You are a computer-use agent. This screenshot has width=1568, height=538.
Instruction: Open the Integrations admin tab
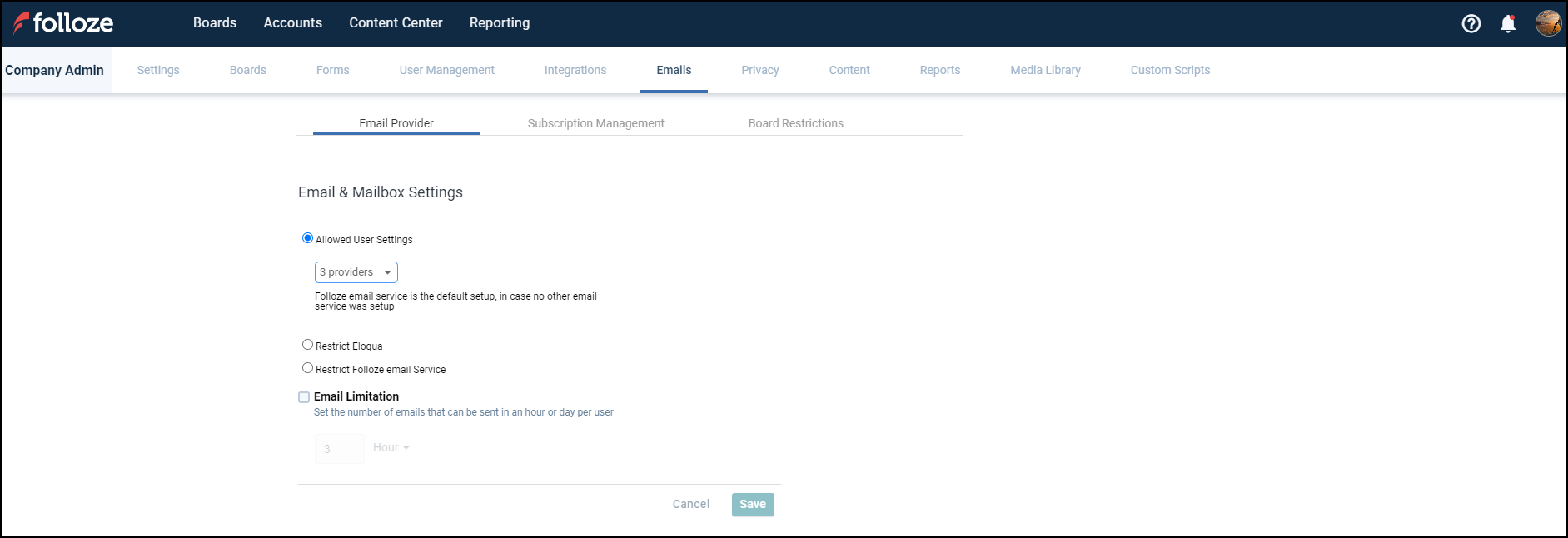[575, 71]
